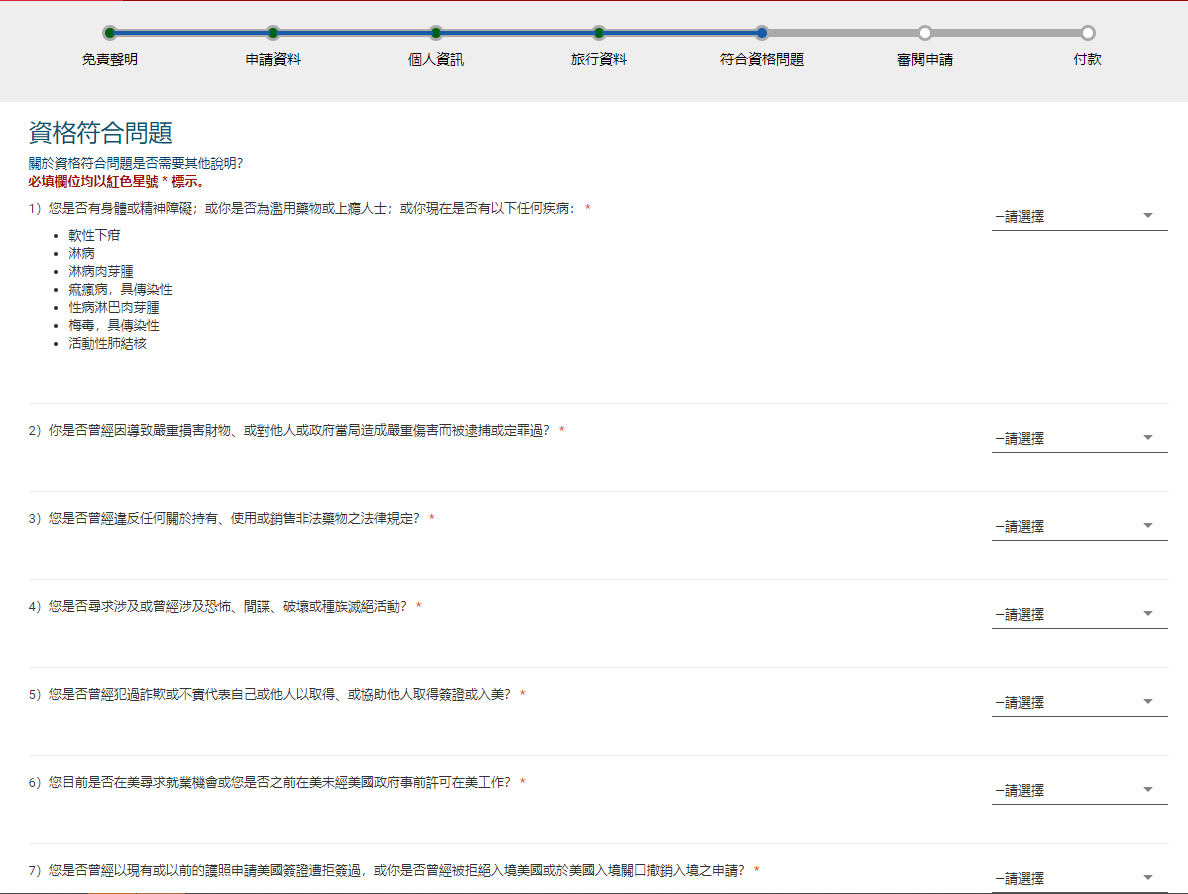
Task: Open question 6 employment answer dropdown
Action: [x=1078, y=790]
